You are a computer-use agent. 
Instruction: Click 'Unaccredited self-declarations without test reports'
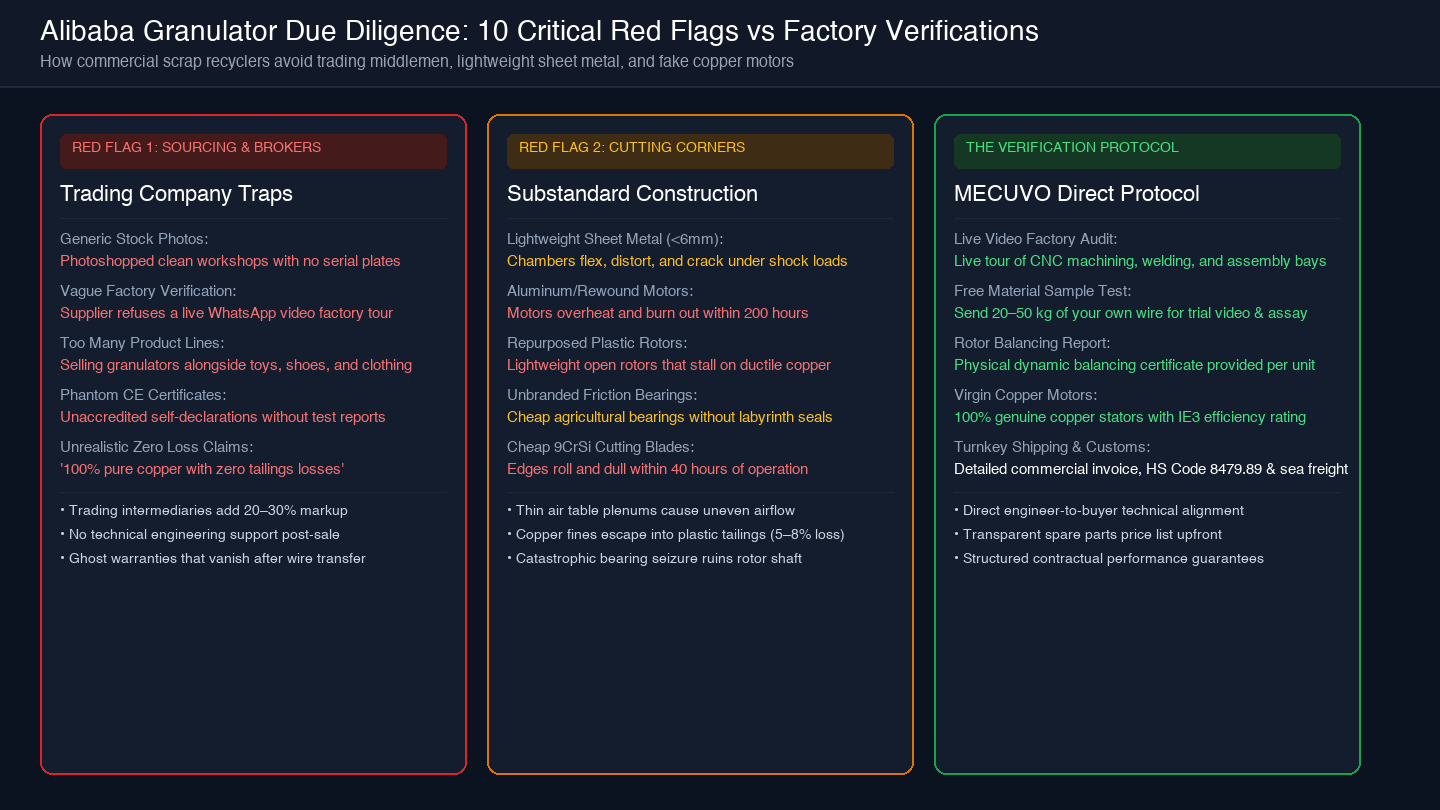pyautogui.click(x=223, y=417)
